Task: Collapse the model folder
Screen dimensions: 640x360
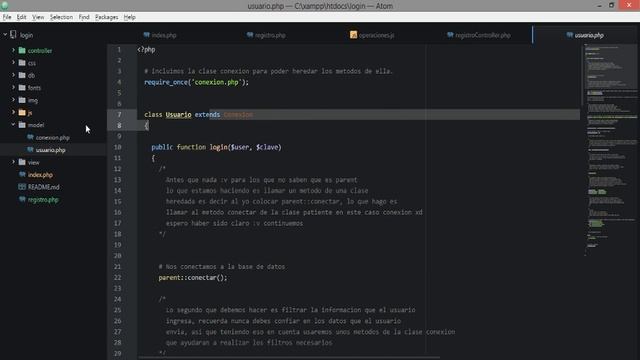Action: [13, 124]
